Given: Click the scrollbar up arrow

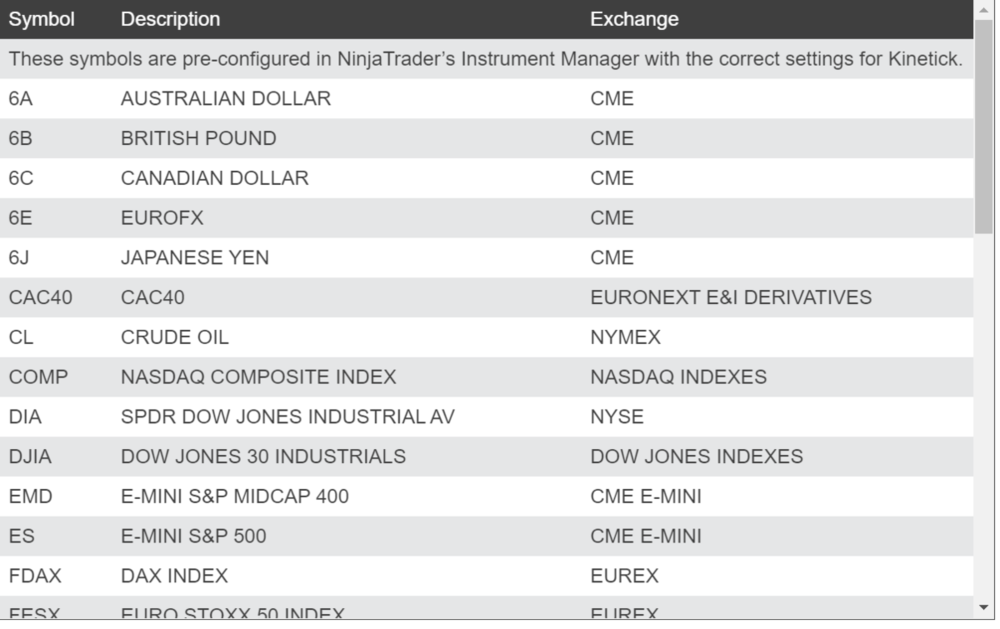Looking at the screenshot, I should (984, 8).
